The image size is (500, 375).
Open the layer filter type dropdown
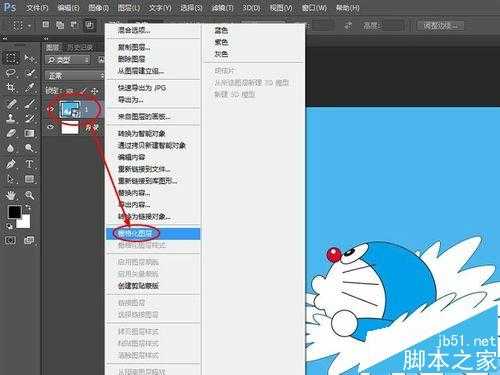point(68,60)
